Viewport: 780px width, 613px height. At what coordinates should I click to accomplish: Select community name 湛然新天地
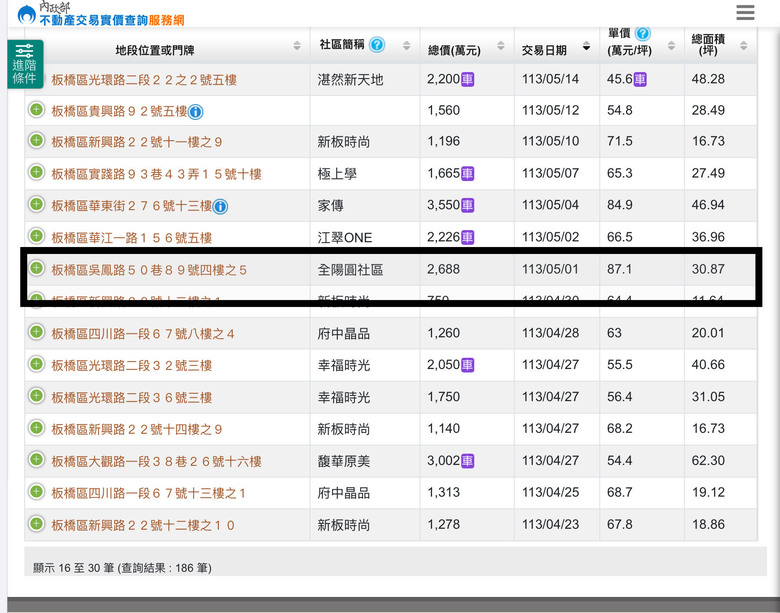(x=350, y=80)
